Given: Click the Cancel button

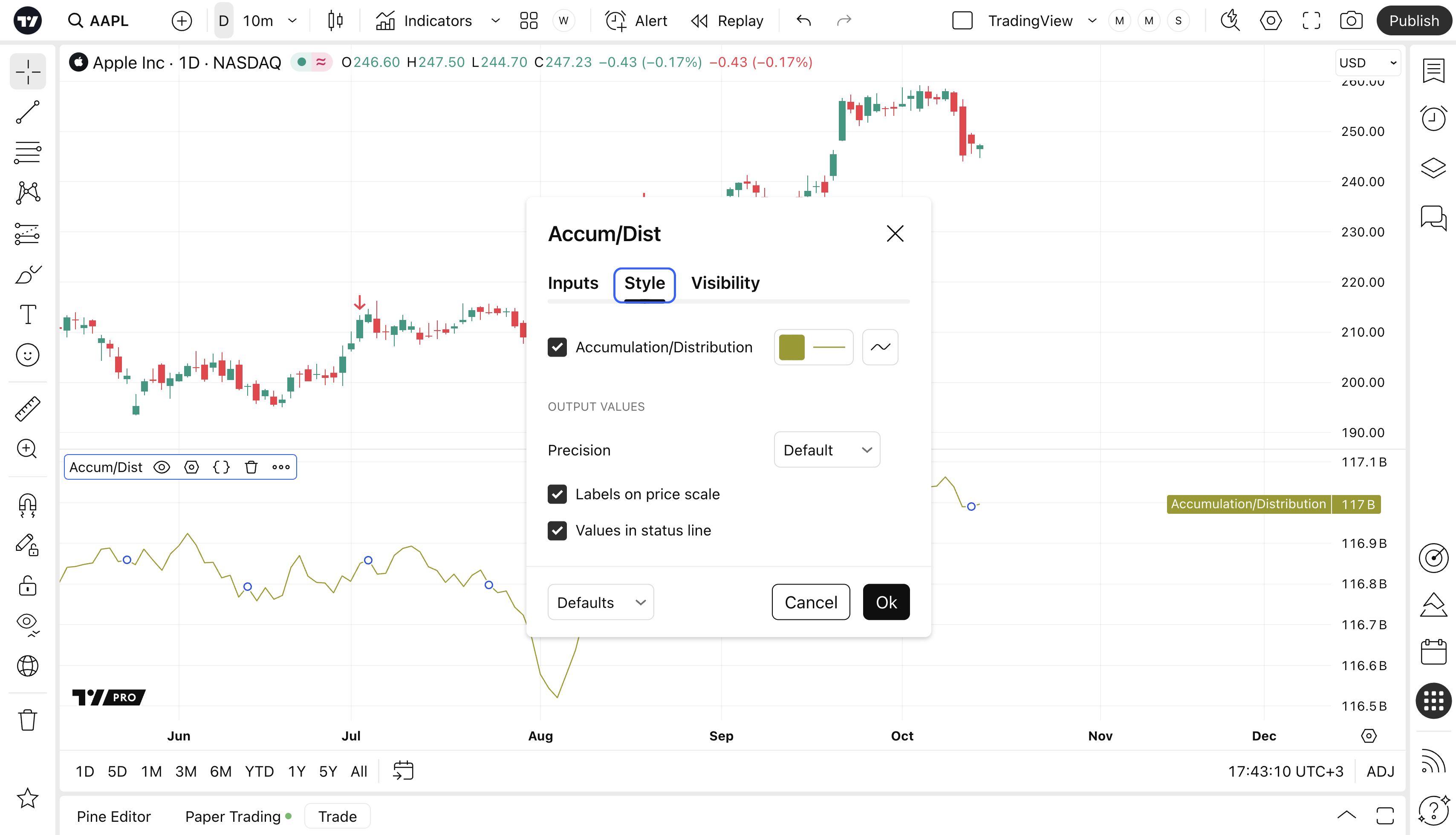Looking at the screenshot, I should [x=811, y=602].
